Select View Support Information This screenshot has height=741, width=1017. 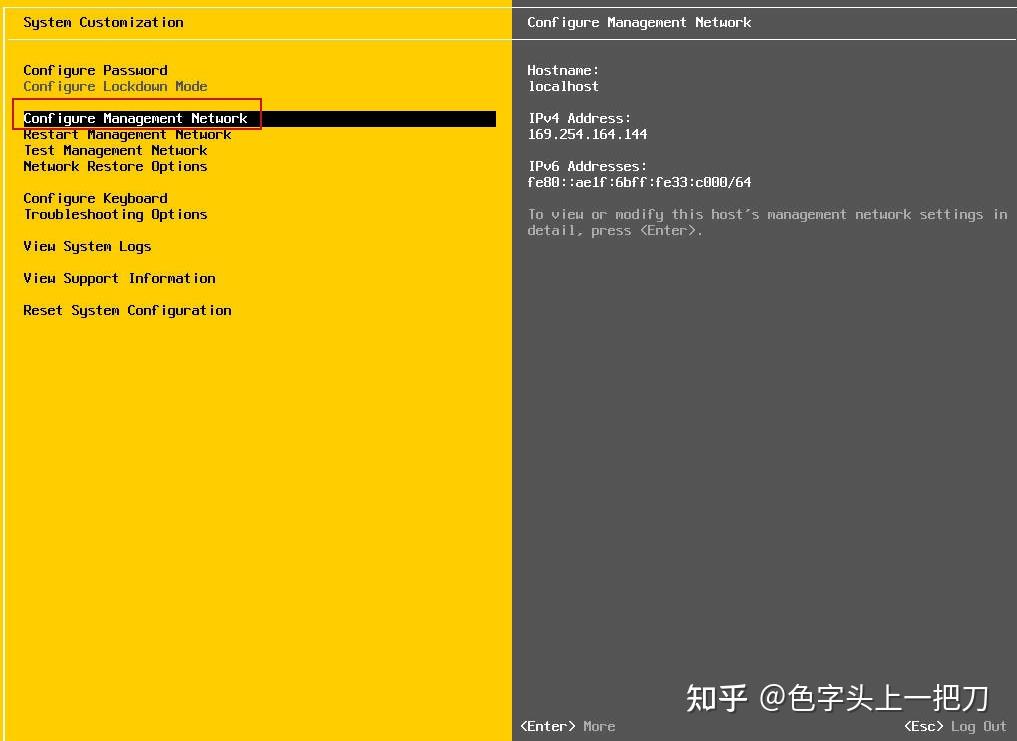(119, 278)
